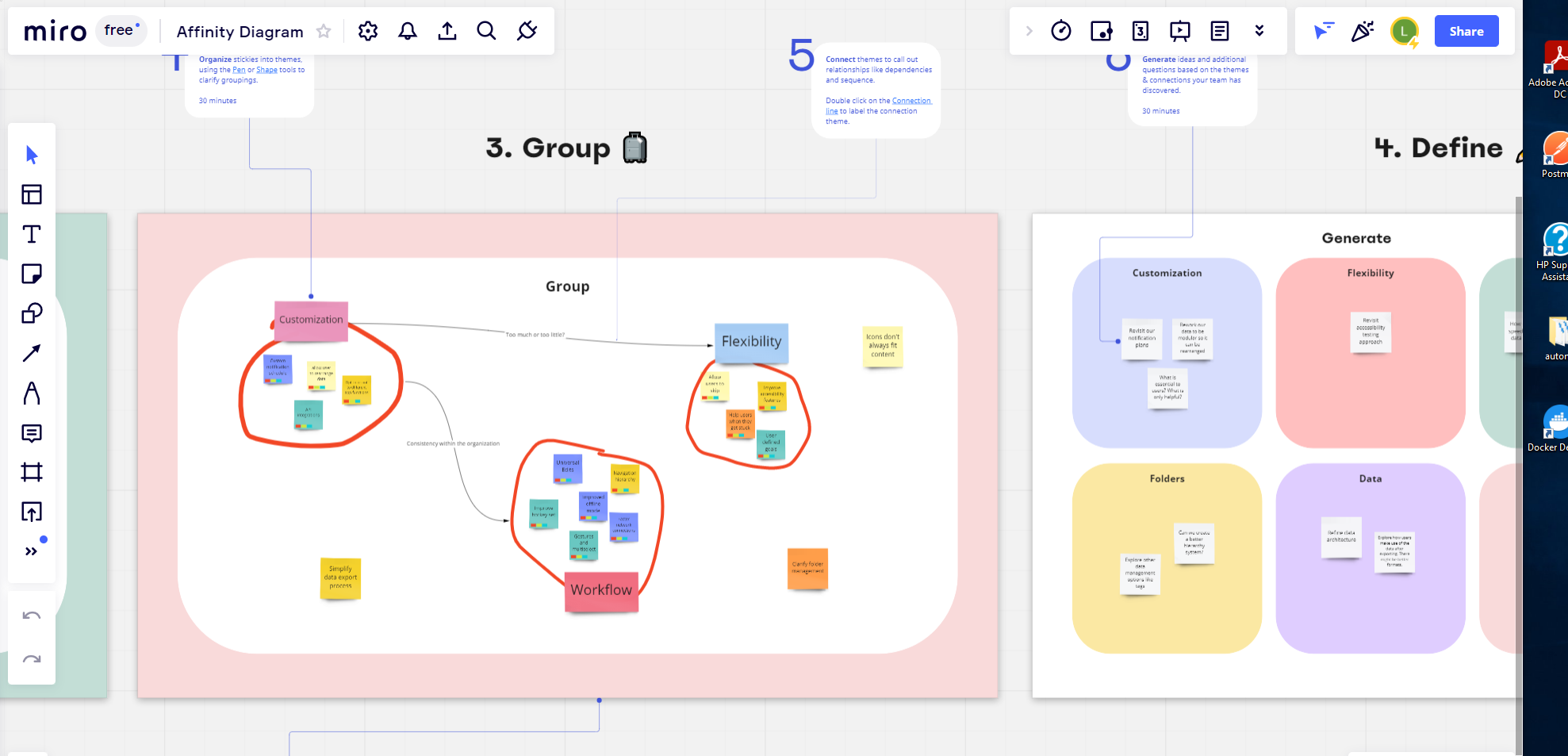Image resolution: width=1568 pixels, height=756 pixels.
Task: Click the Group frame title
Action: (x=567, y=286)
